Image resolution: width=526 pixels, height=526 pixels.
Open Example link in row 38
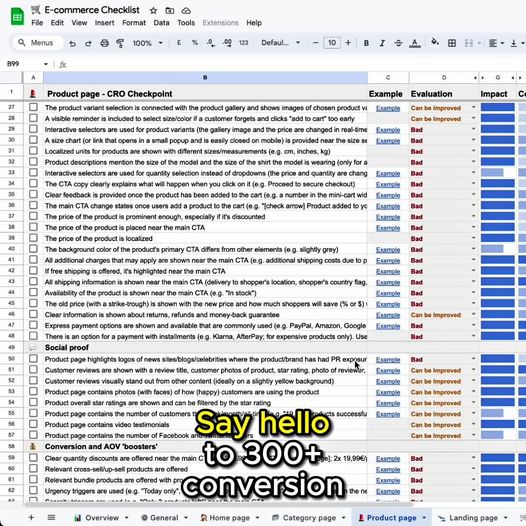388,228
